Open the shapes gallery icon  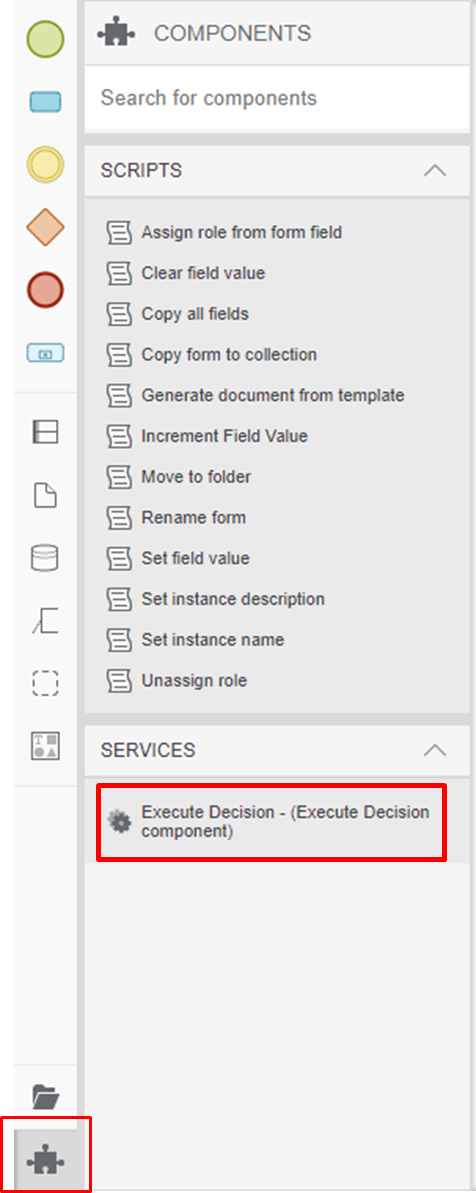click(46, 746)
